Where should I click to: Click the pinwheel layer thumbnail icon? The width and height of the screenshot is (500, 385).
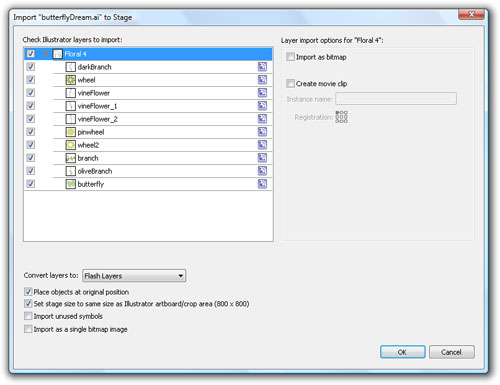point(70,132)
